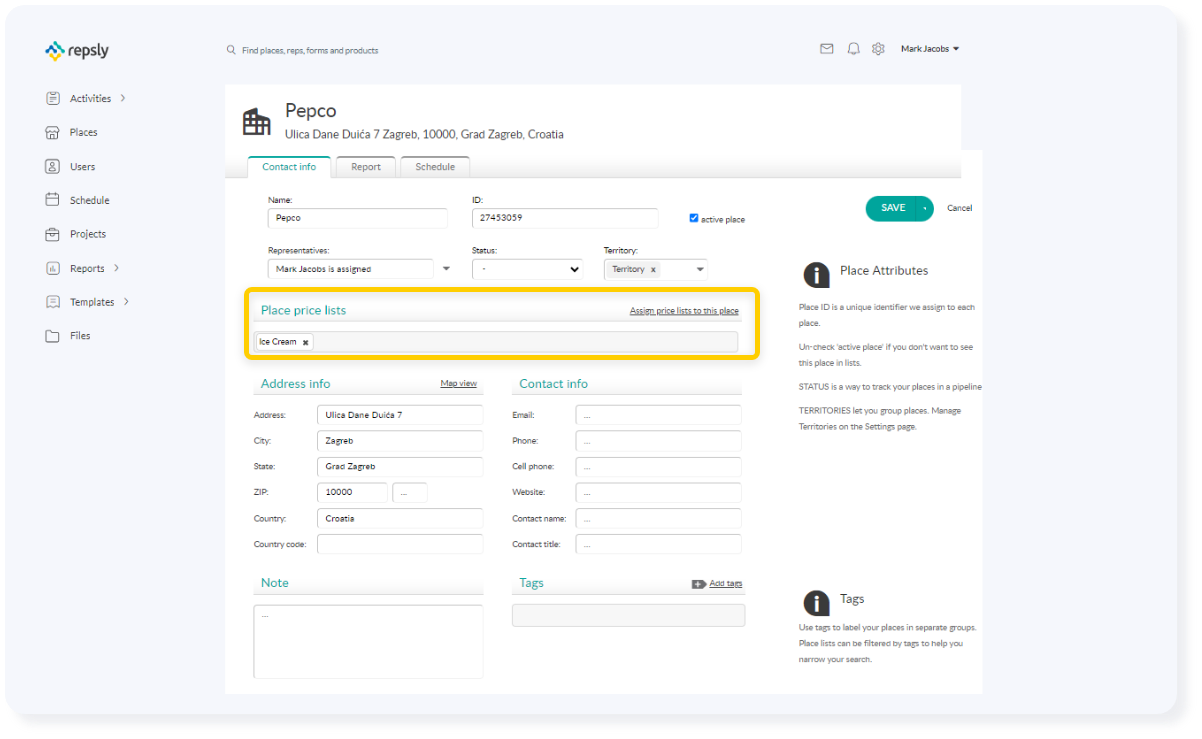Click the Add tags plus icon
This screenshot has height=739, width=1202.
click(698, 584)
